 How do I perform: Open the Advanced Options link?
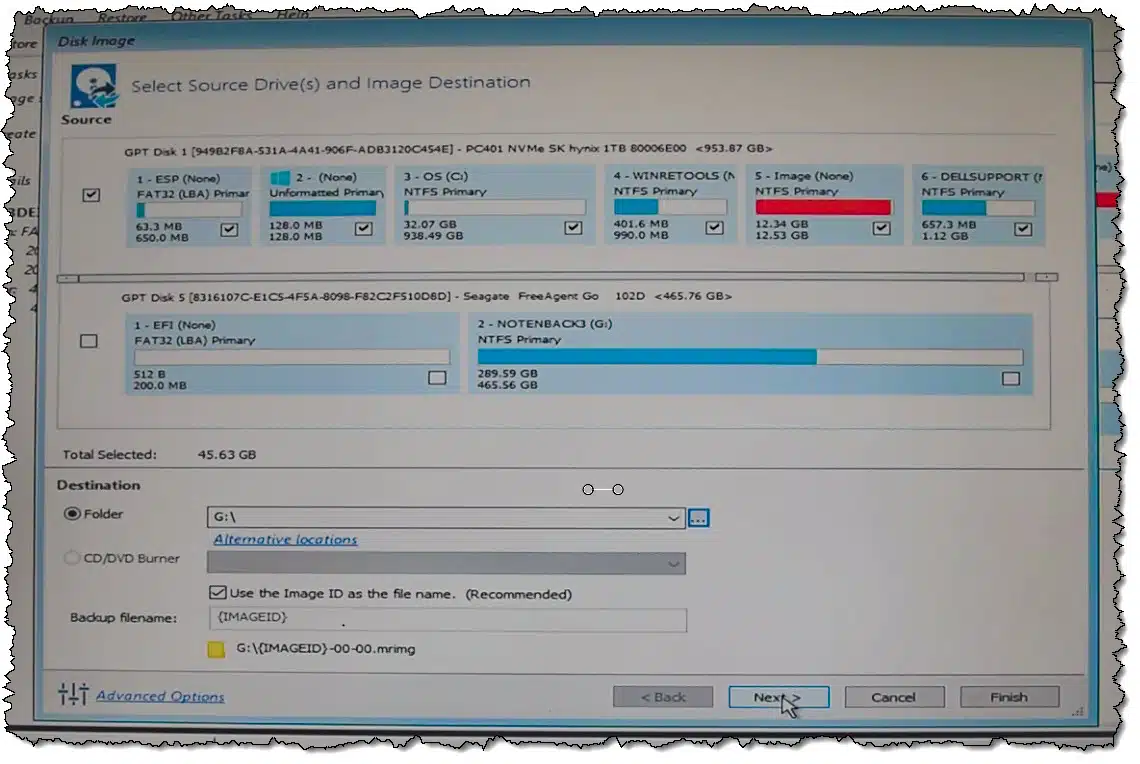pyautogui.click(x=160, y=696)
